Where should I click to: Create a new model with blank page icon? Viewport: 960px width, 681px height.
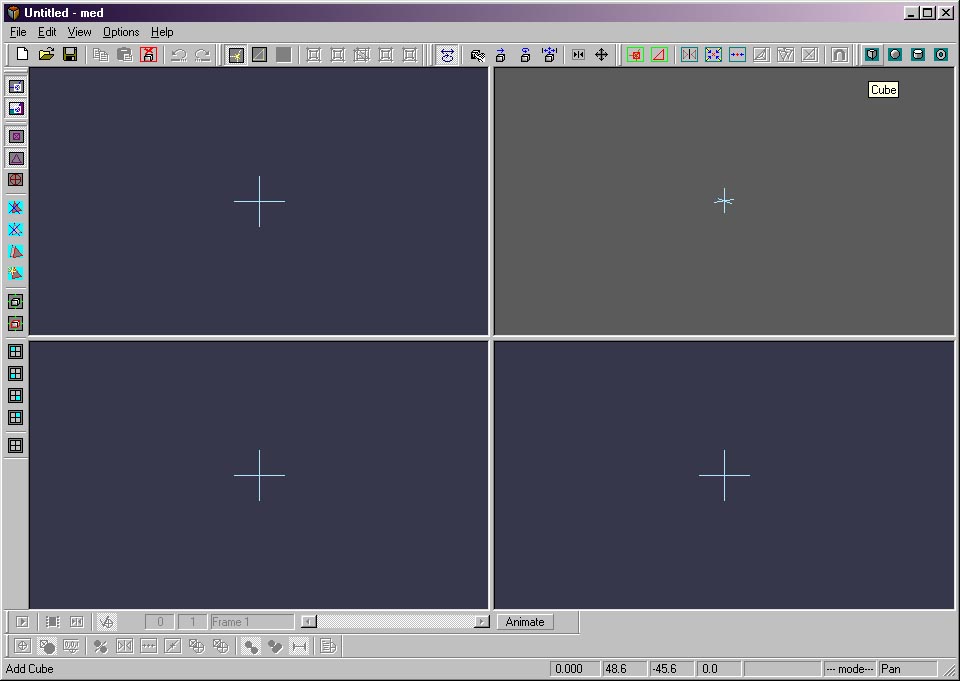click(x=22, y=55)
